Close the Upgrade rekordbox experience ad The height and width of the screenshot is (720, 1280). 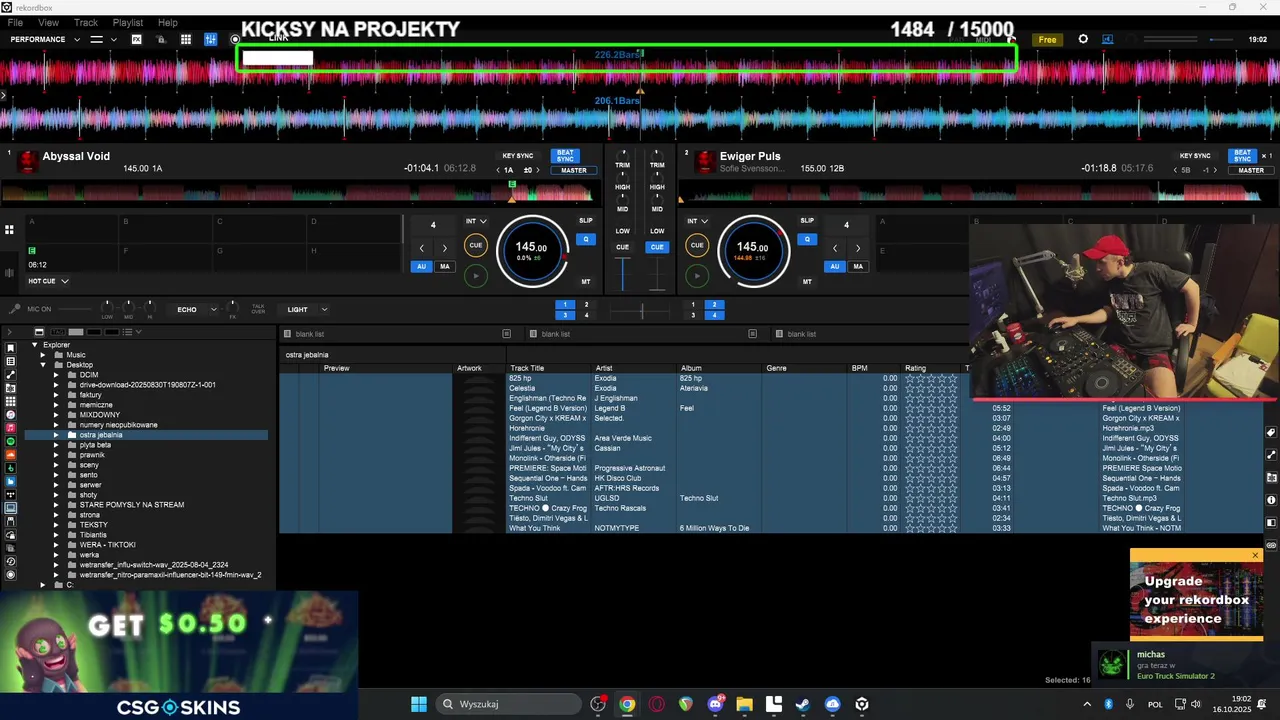click(x=1255, y=555)
